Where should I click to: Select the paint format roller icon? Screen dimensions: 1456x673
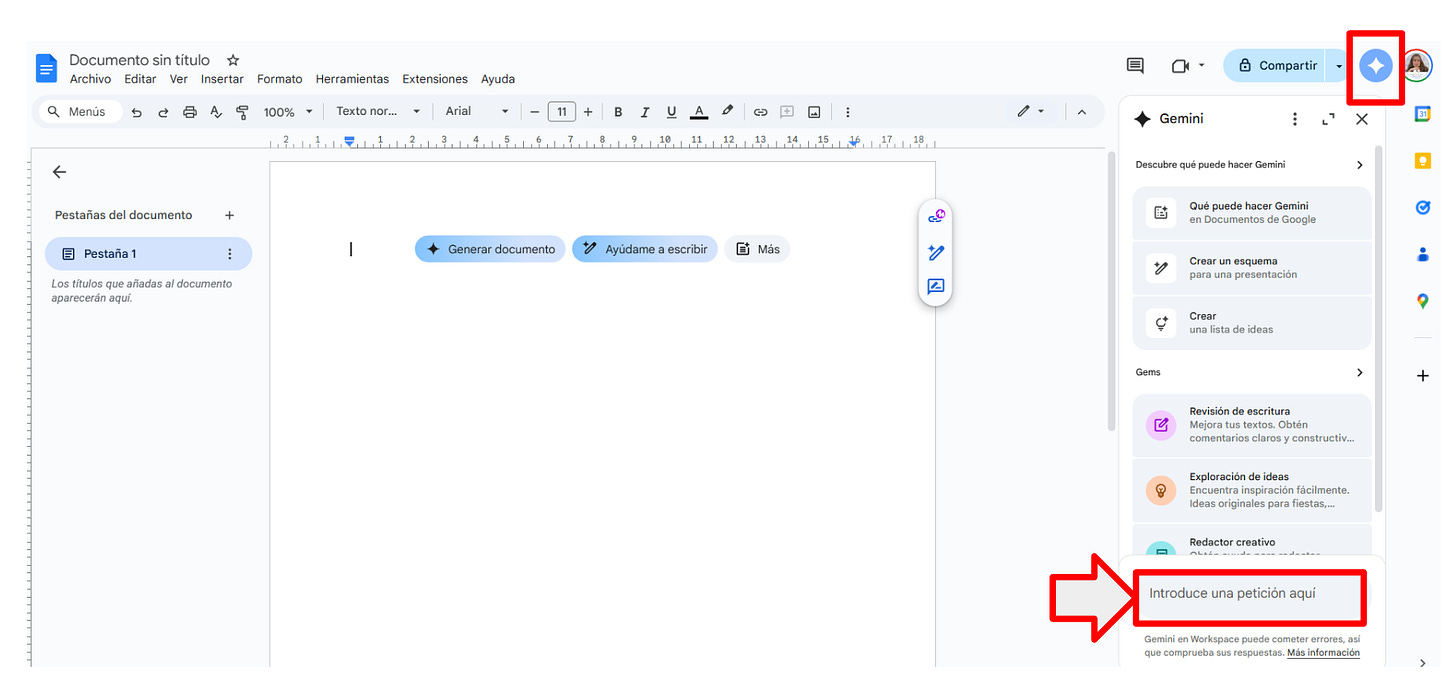click(x=242, y=112)
